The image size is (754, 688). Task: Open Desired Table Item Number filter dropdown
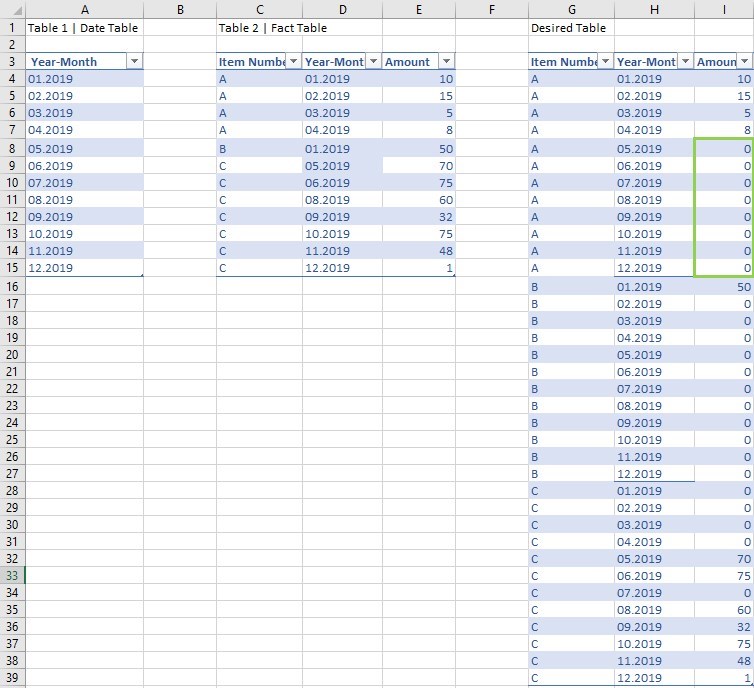click(605, 62)
